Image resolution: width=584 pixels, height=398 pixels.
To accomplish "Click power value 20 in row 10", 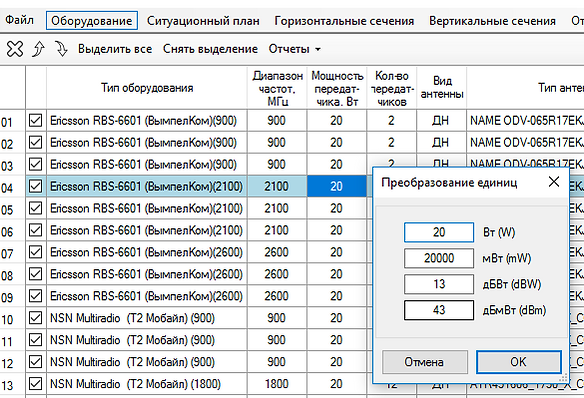I will tap(337, 318).
